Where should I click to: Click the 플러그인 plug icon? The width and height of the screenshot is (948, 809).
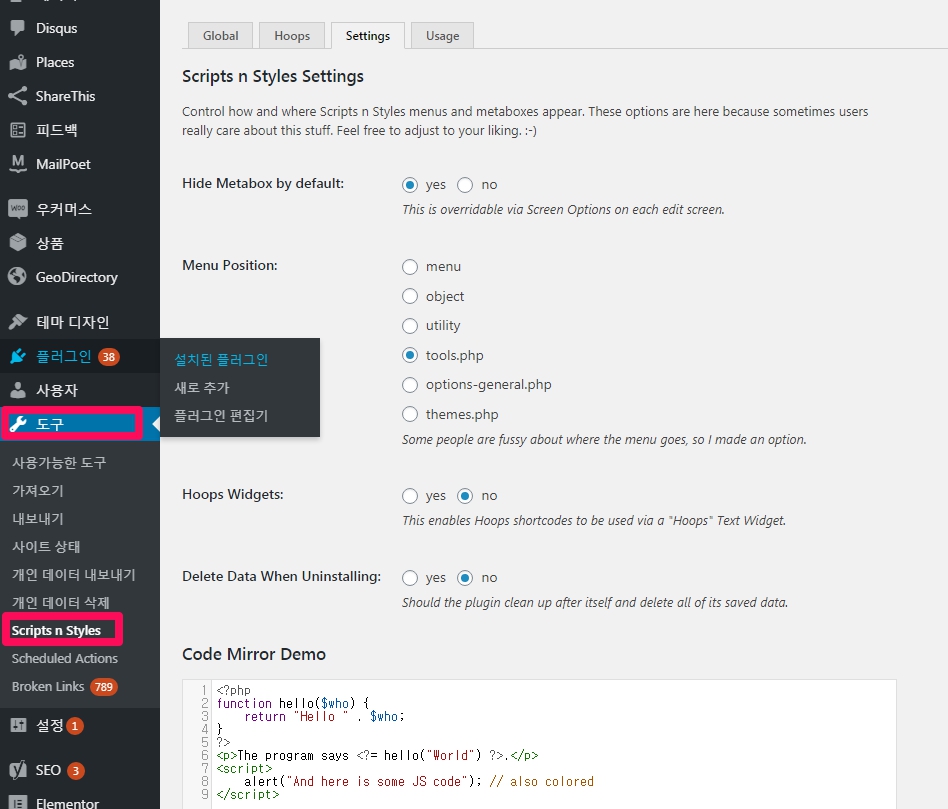[18, 356]
